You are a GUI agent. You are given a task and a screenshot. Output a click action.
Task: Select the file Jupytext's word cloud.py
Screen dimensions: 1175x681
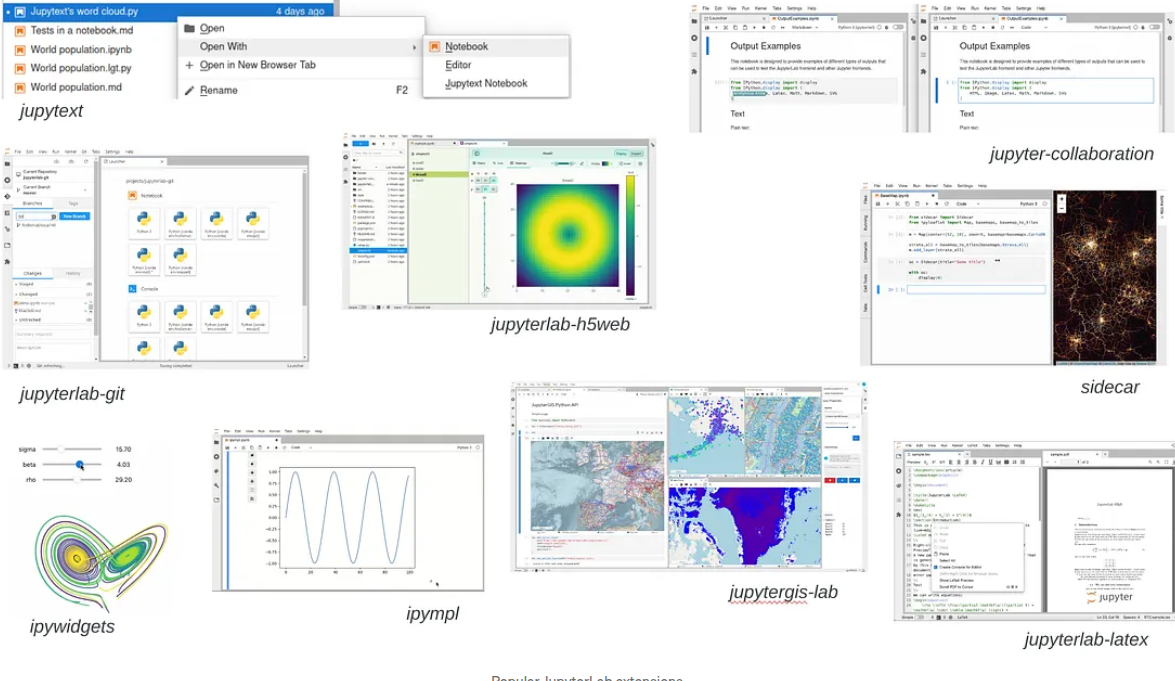pos(169,10)
